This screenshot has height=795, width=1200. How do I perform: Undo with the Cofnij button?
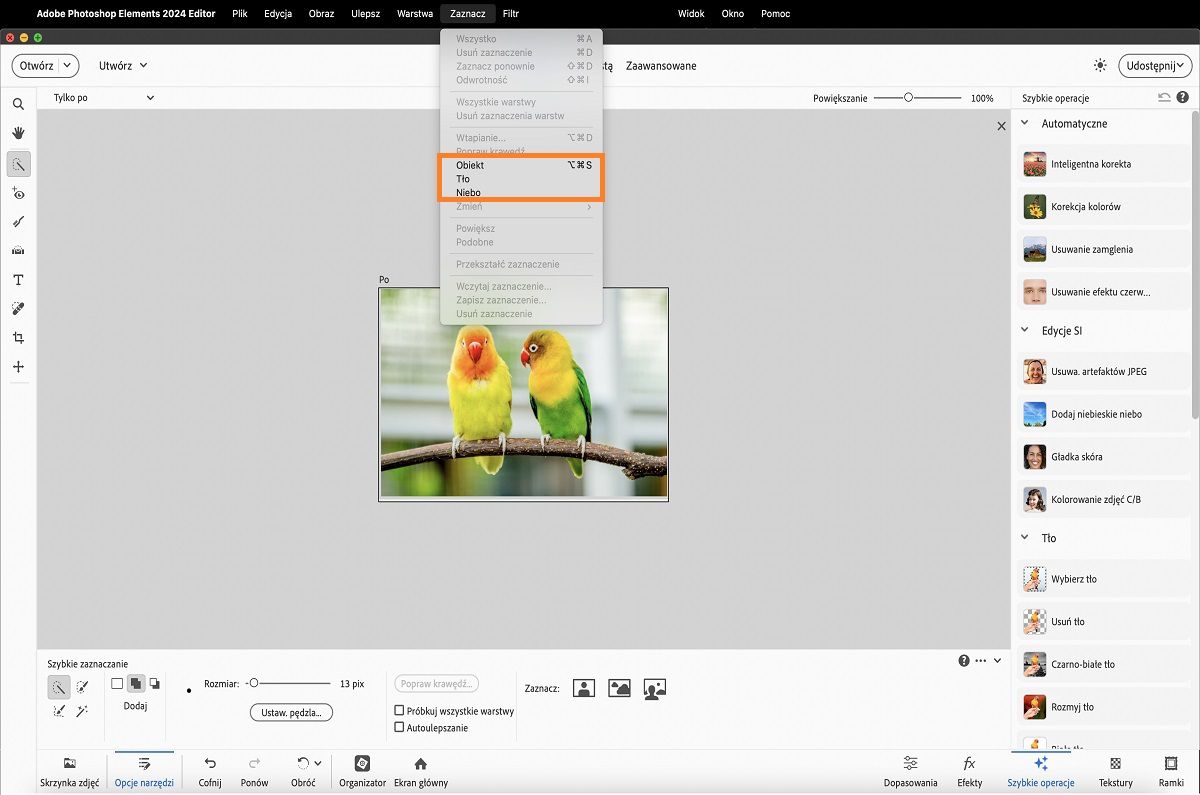click(210, 771)
